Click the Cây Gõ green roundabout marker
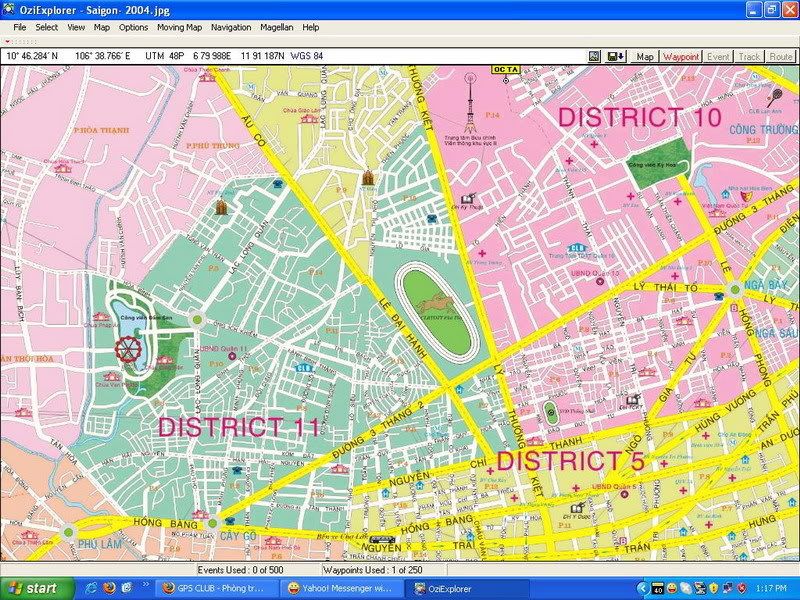The height and width of the screenshot is (600, 800). pos(213,523)
